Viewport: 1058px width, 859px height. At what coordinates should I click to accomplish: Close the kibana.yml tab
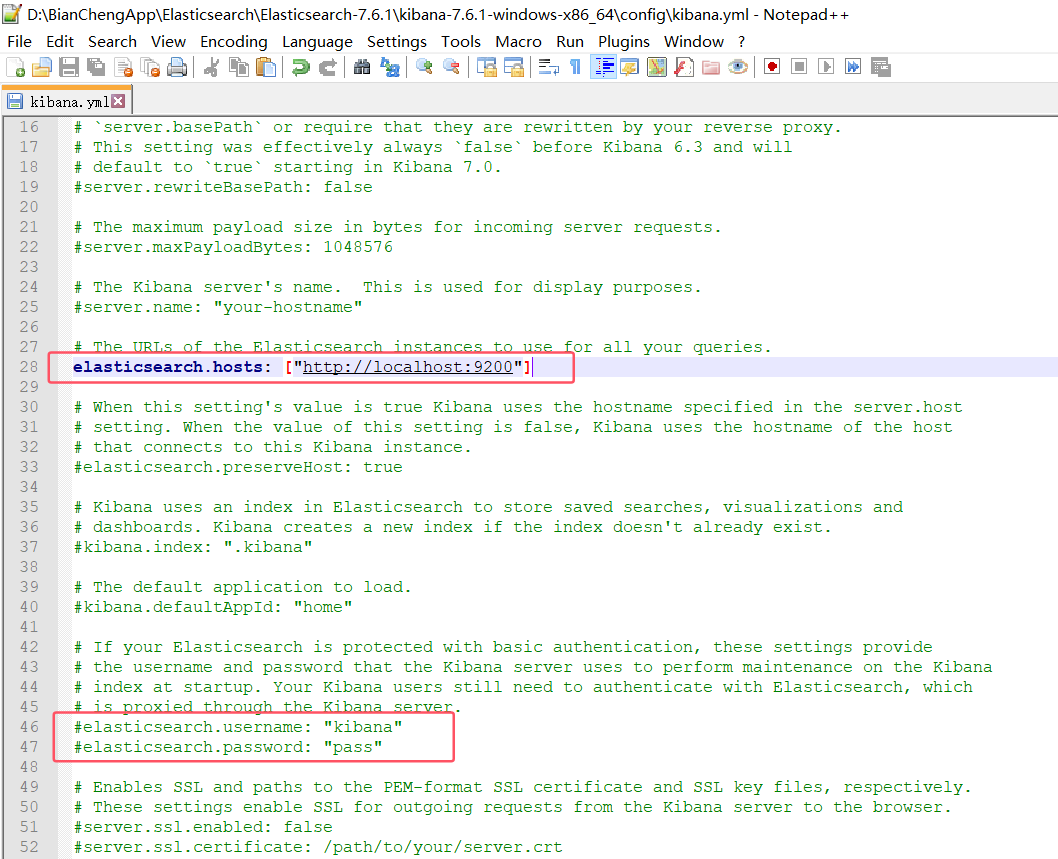tap(118, 101)
